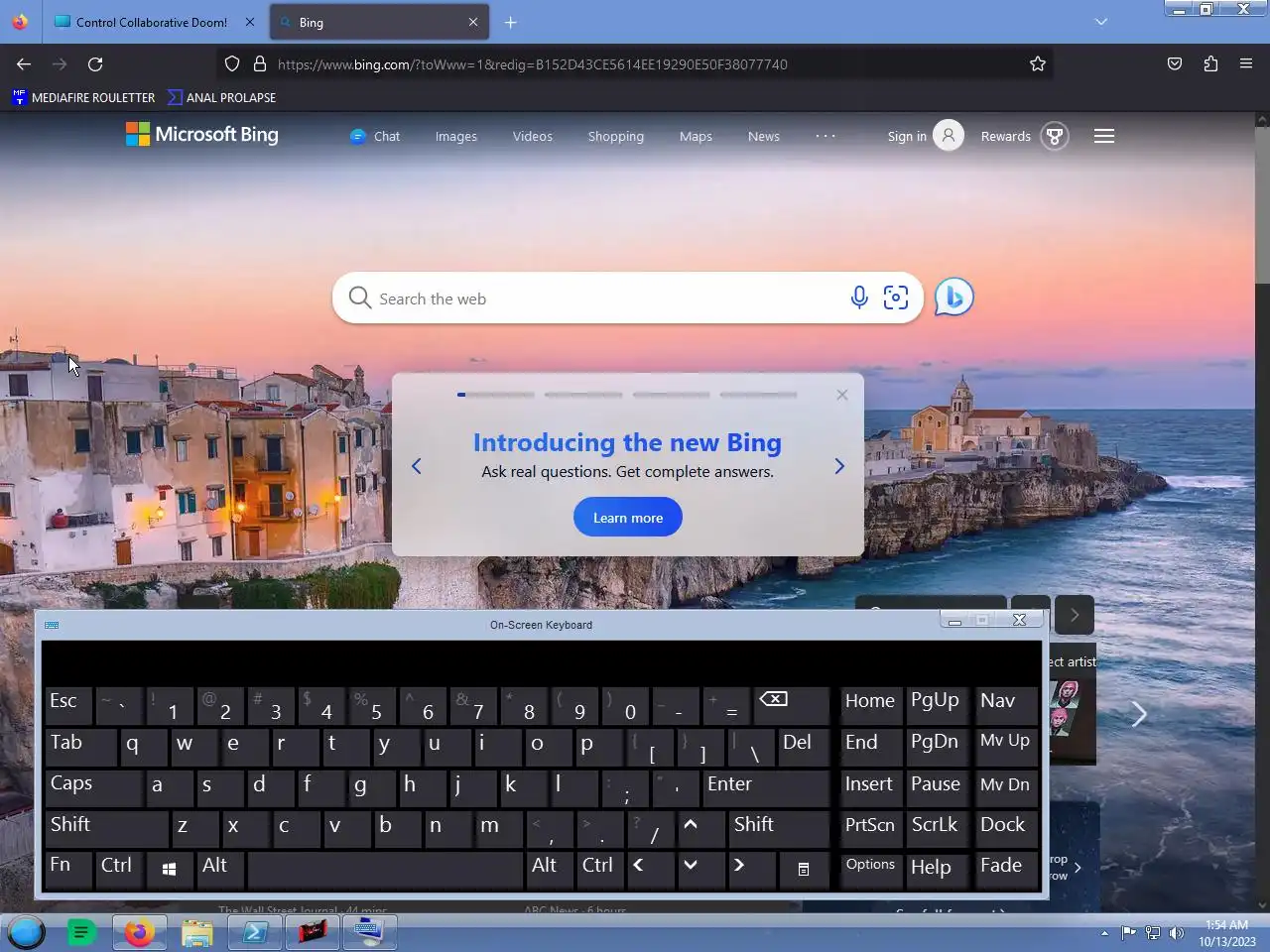Bookmark this page with the star icon
The width and height of the screenshot is (1270, 952).
coord(1038,64)
